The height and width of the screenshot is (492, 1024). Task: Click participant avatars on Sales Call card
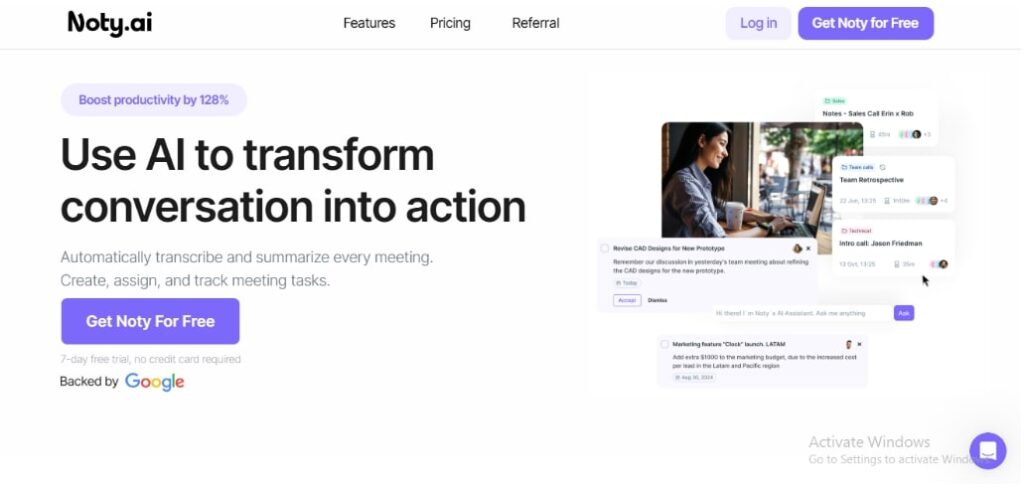[x=910, y=134]
